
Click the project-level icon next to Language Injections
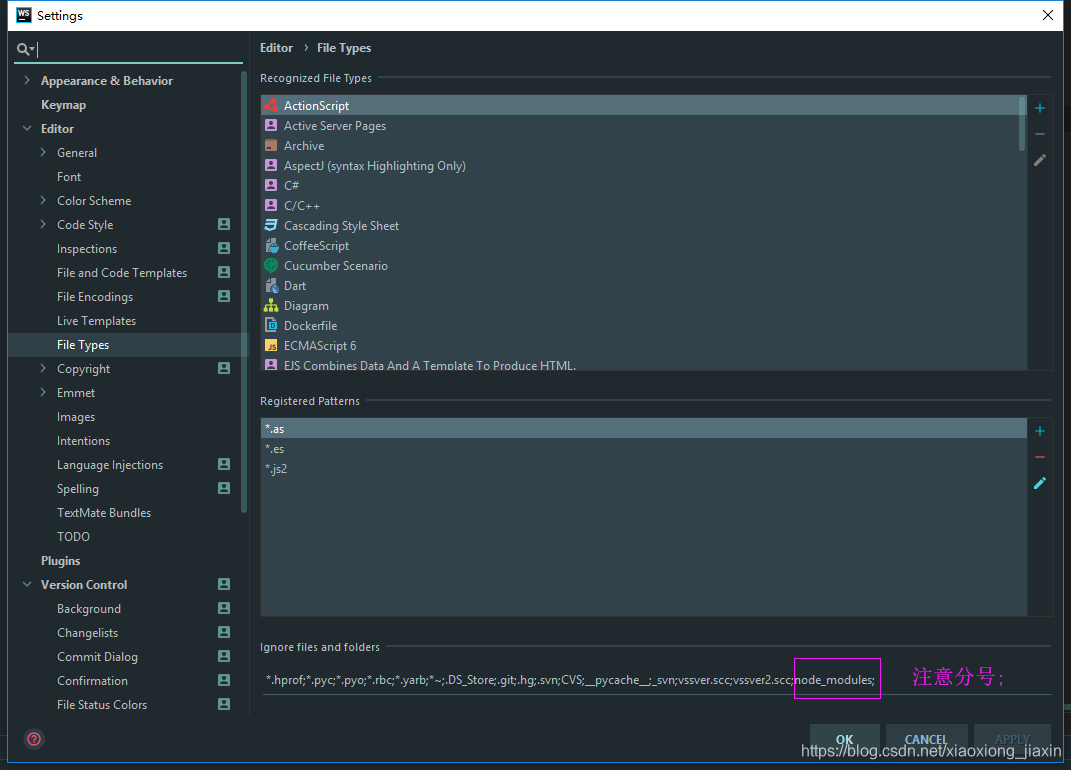[224, 464]
